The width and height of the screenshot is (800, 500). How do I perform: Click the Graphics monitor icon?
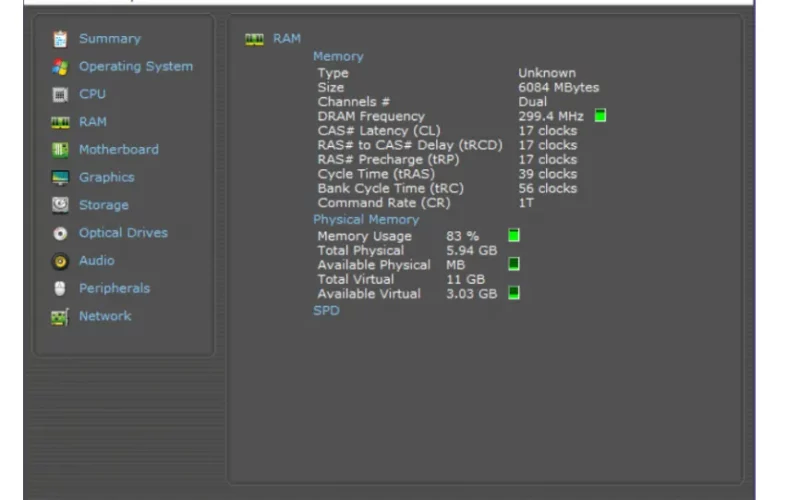60,178
